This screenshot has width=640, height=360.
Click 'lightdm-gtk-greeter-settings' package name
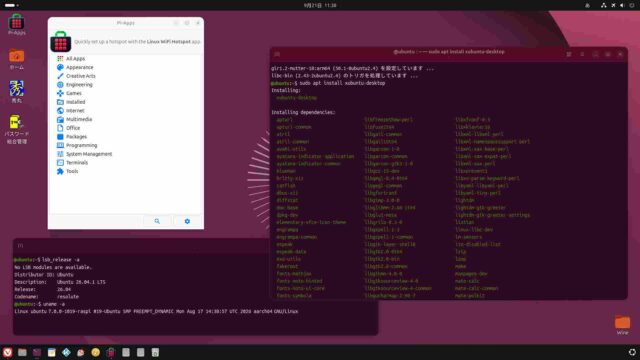coord(492,215)
